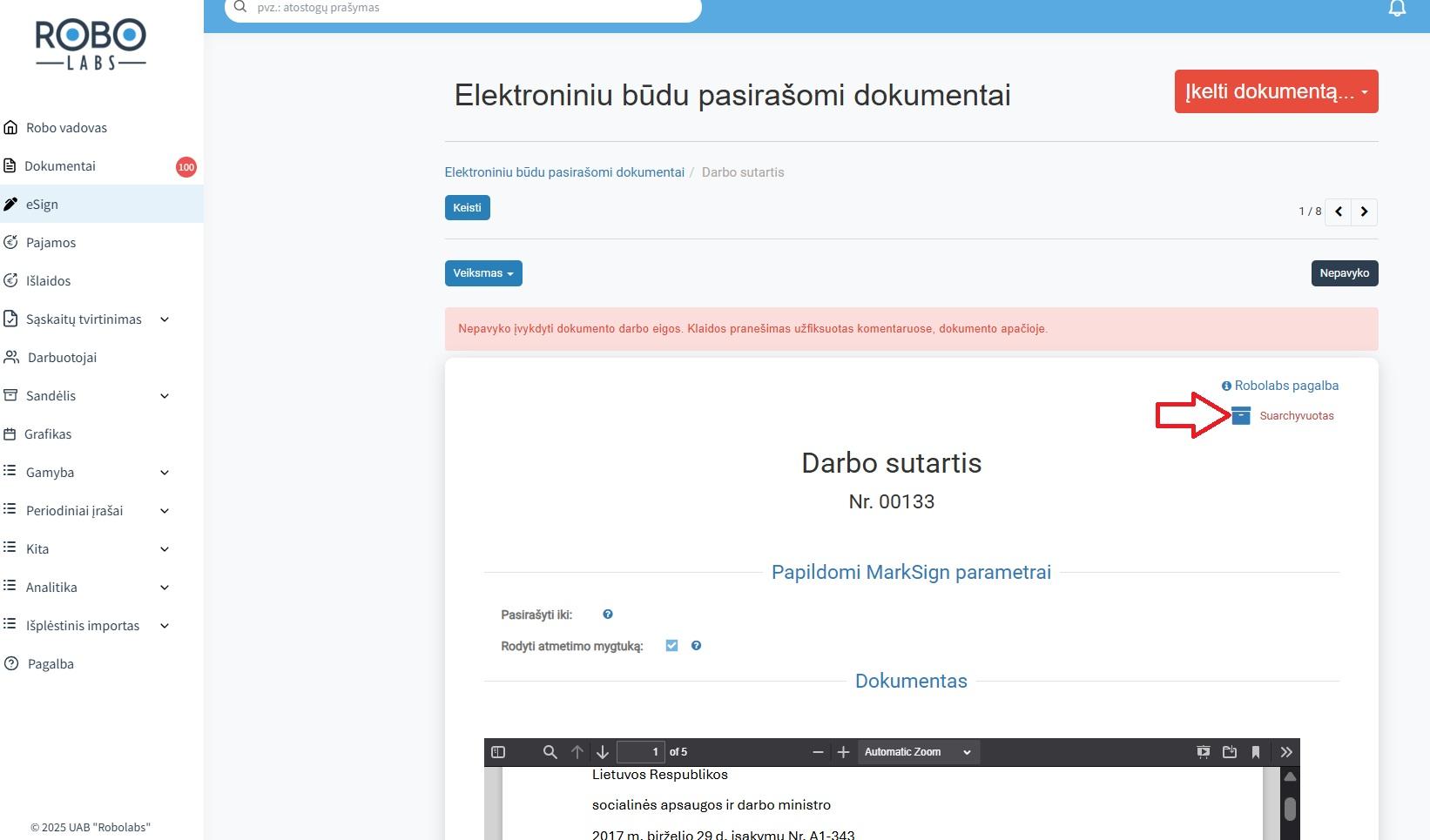Viewport: 1430px width, 840px height.
Task: Expand Sąskaitų tvirtinimas submenu
Action: tap(165, 319)
